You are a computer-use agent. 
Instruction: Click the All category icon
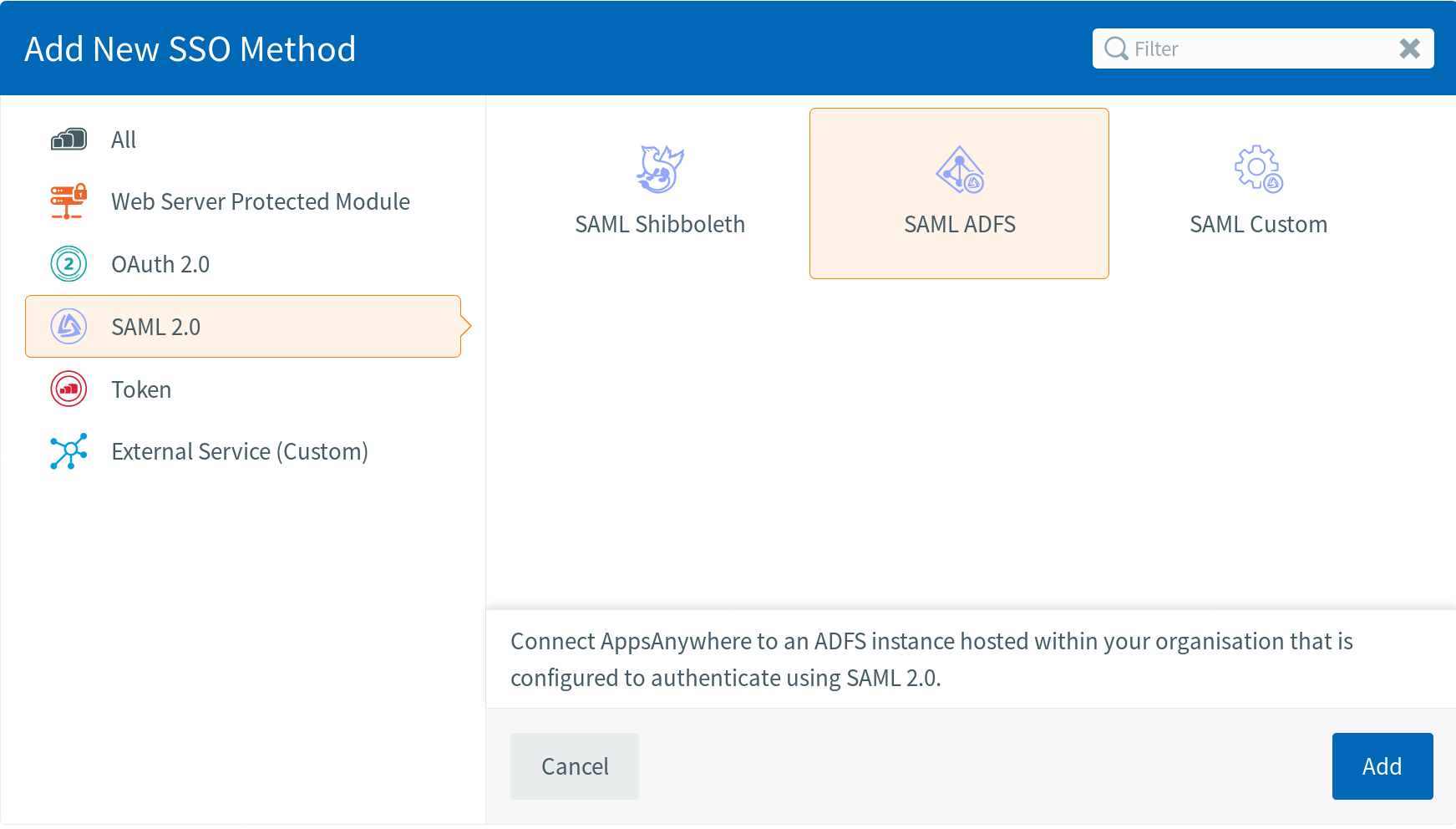[68, 140]
